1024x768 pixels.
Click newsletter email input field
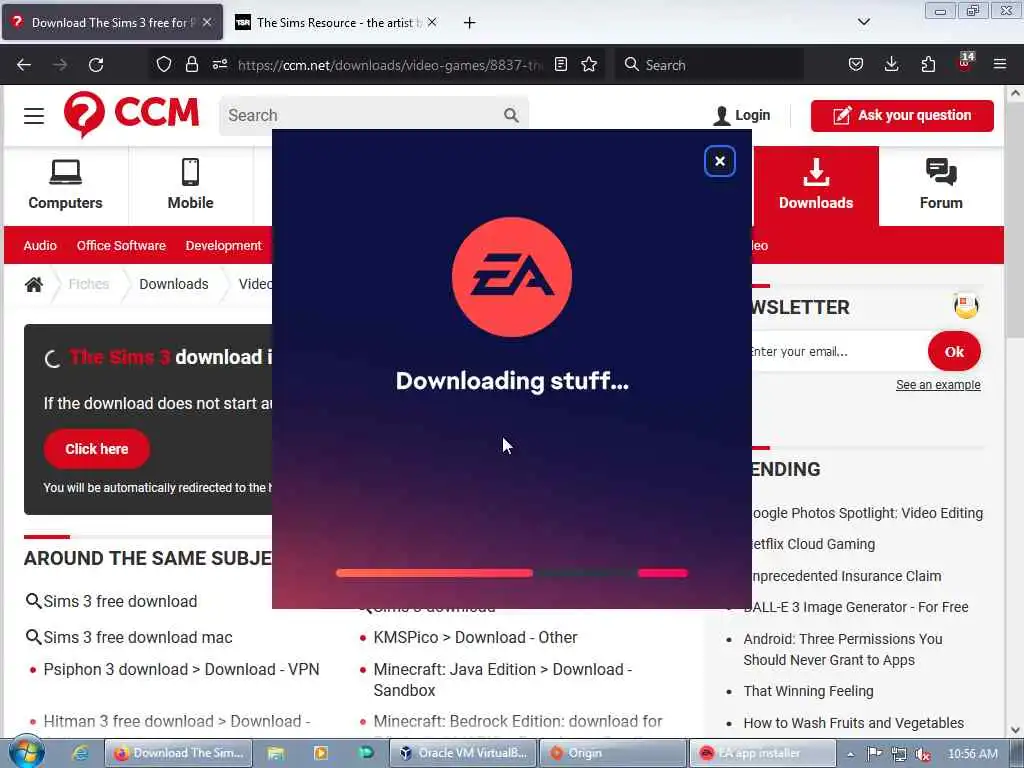tap(838, 351)
